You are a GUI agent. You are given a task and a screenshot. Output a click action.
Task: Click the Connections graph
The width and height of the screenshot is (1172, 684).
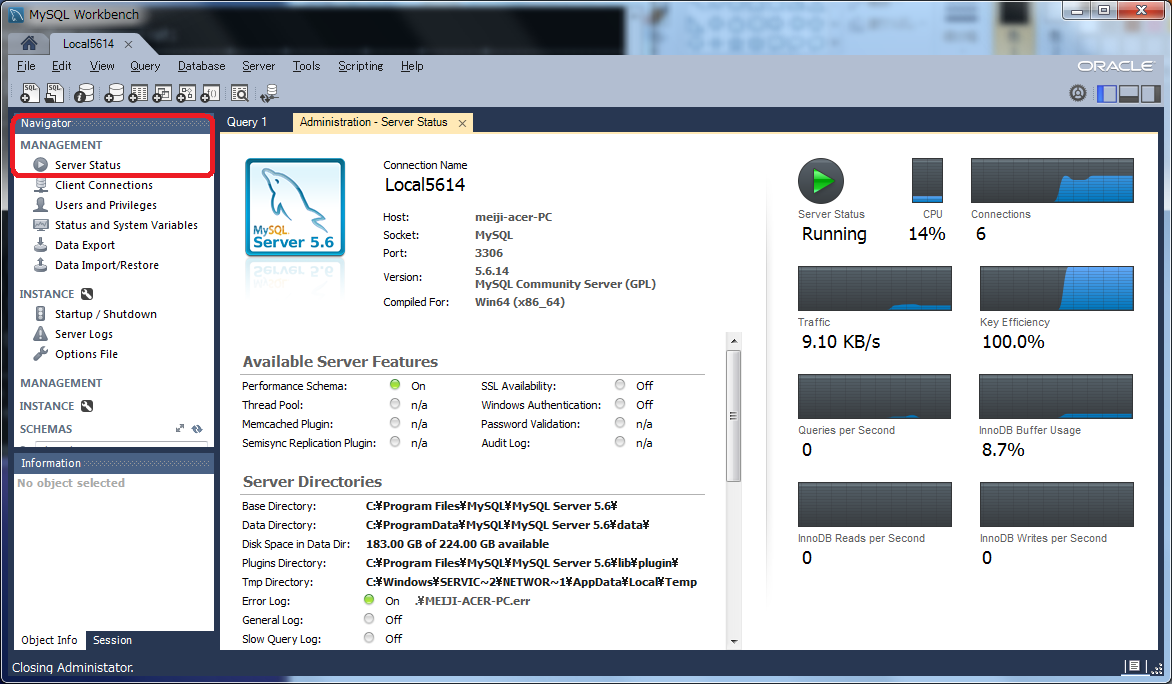coord(1052,180)
